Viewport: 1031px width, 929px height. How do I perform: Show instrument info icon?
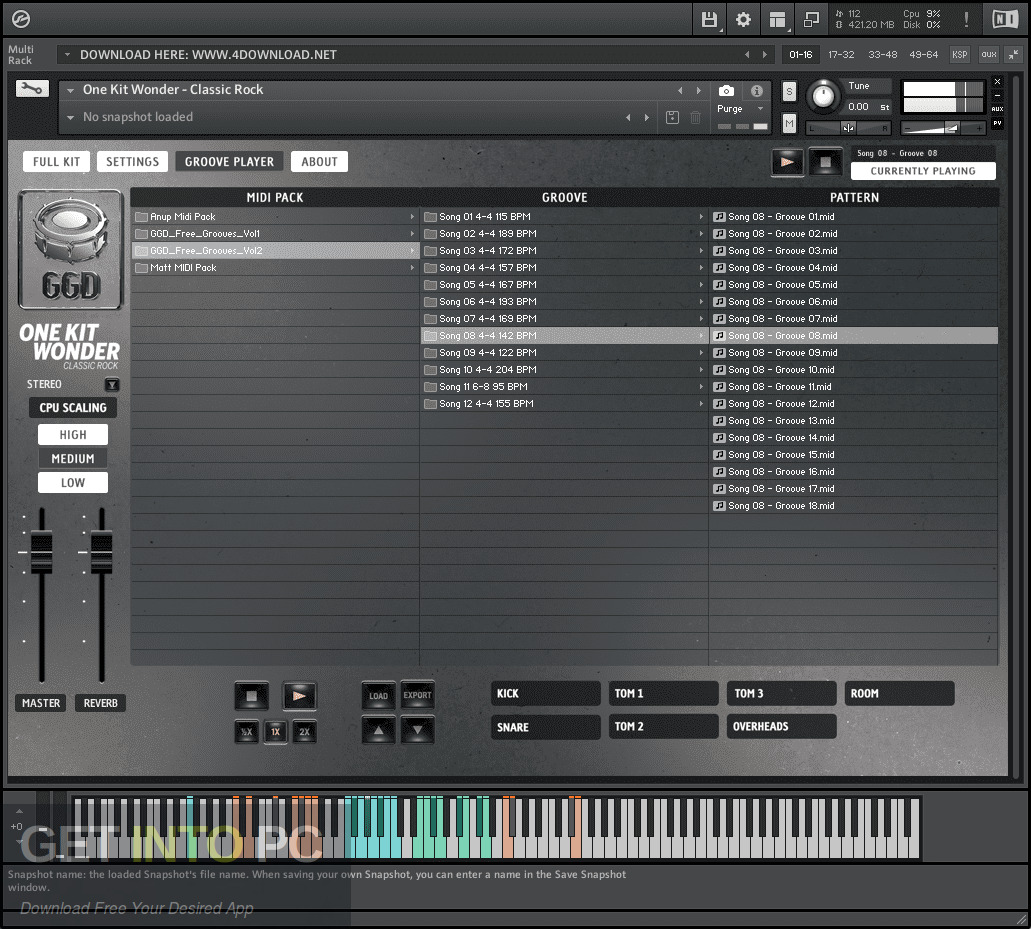point(757,90)
